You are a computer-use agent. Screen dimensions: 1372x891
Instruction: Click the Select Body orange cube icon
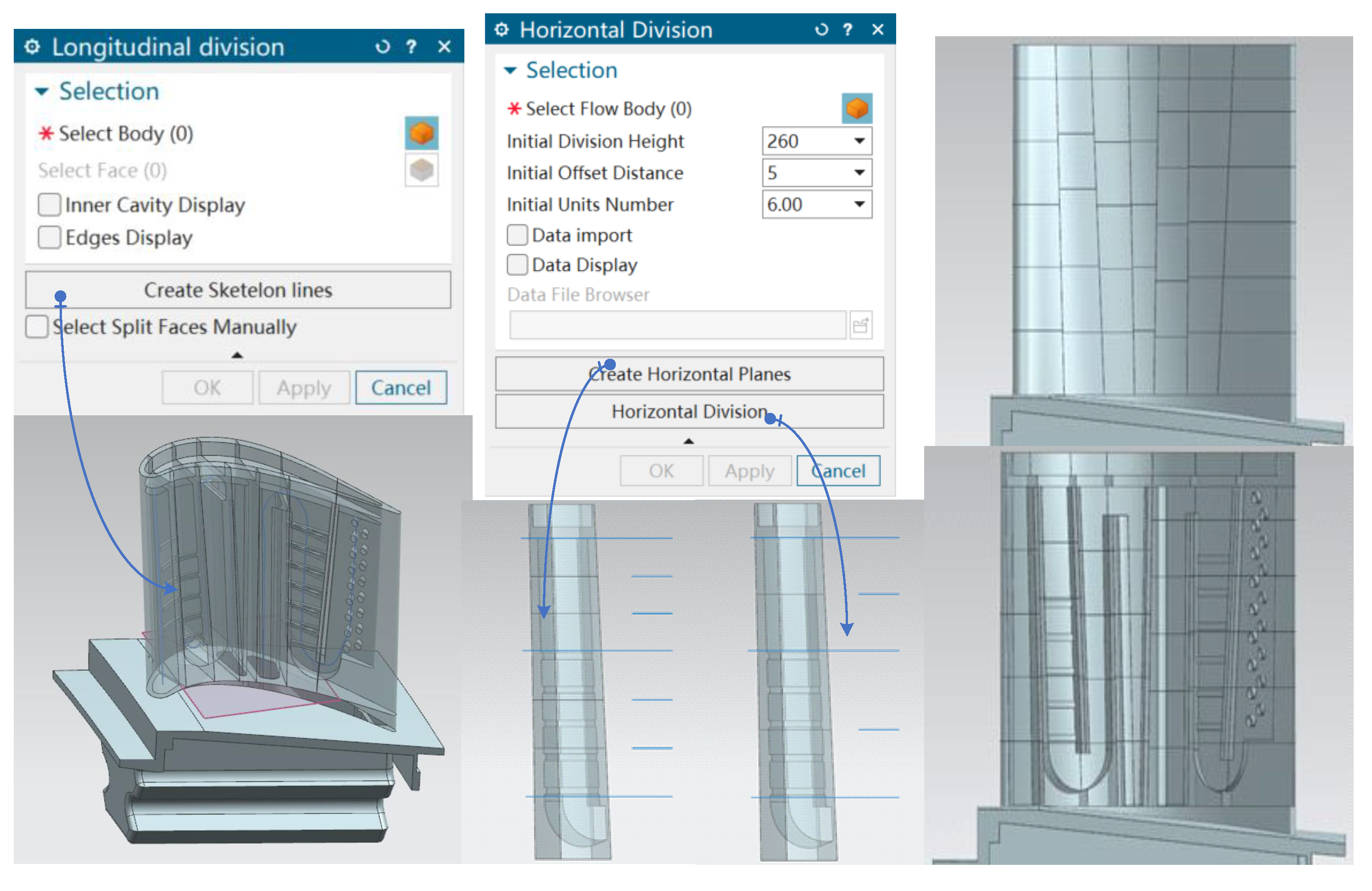coord(421,133)
